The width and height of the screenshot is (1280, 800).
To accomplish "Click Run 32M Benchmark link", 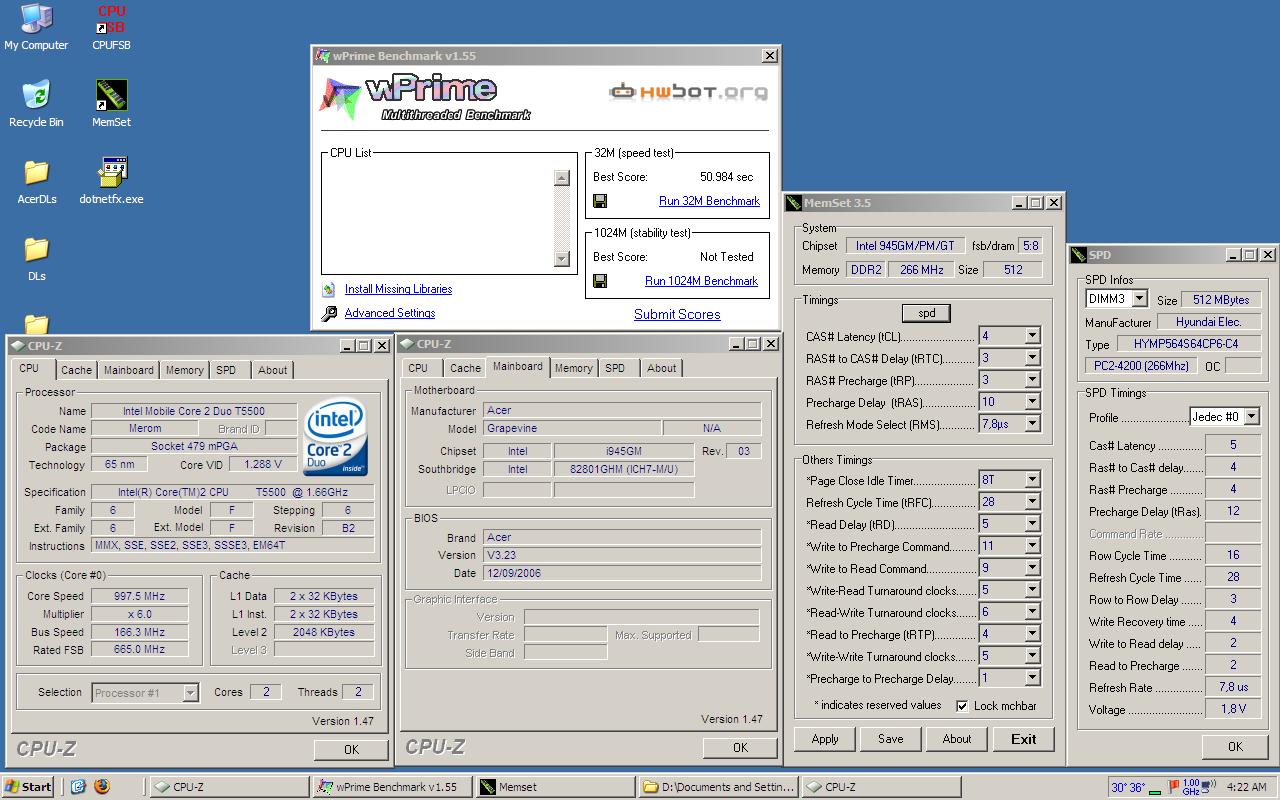I will point(709,201).
